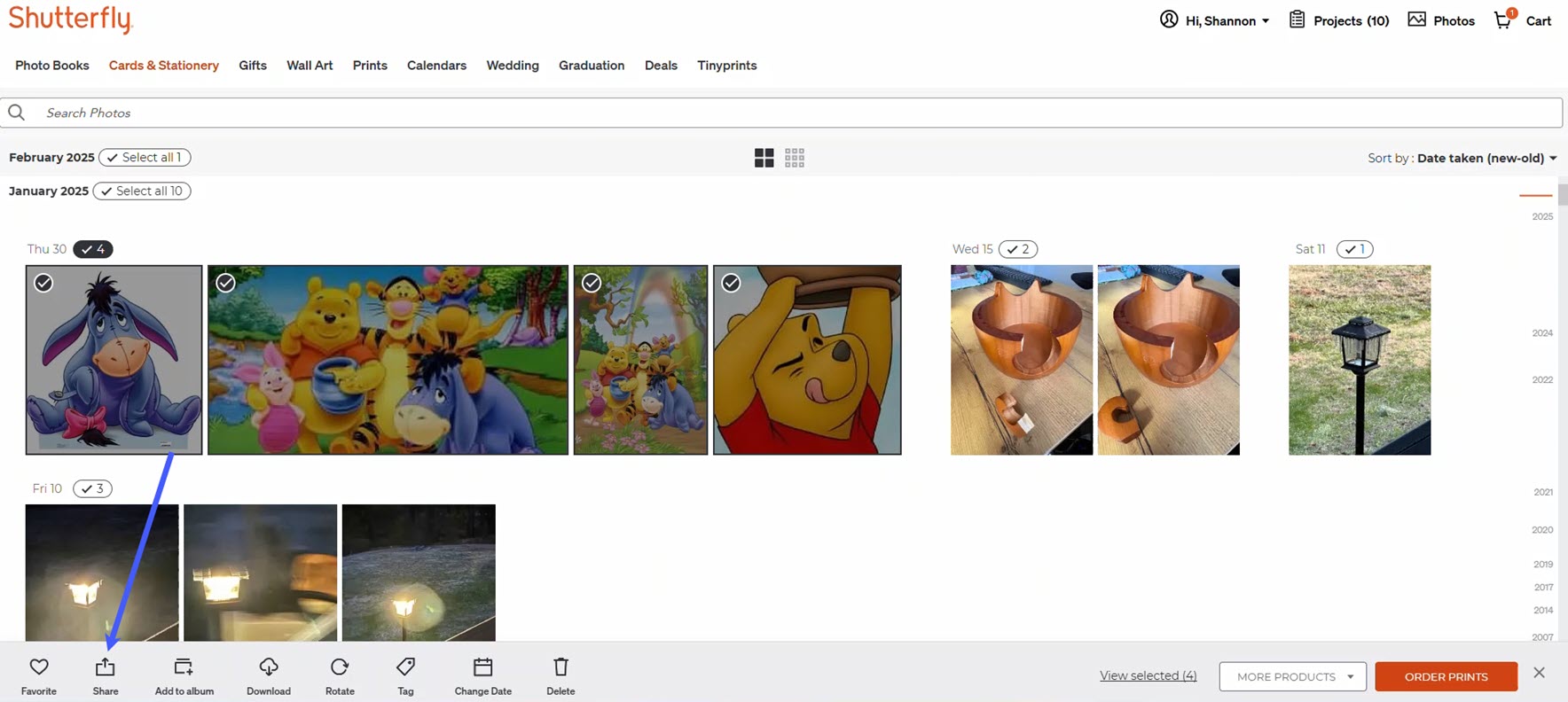The image size is (1568, 702).
Task: Open the Gifts menu
Action: 253,66
